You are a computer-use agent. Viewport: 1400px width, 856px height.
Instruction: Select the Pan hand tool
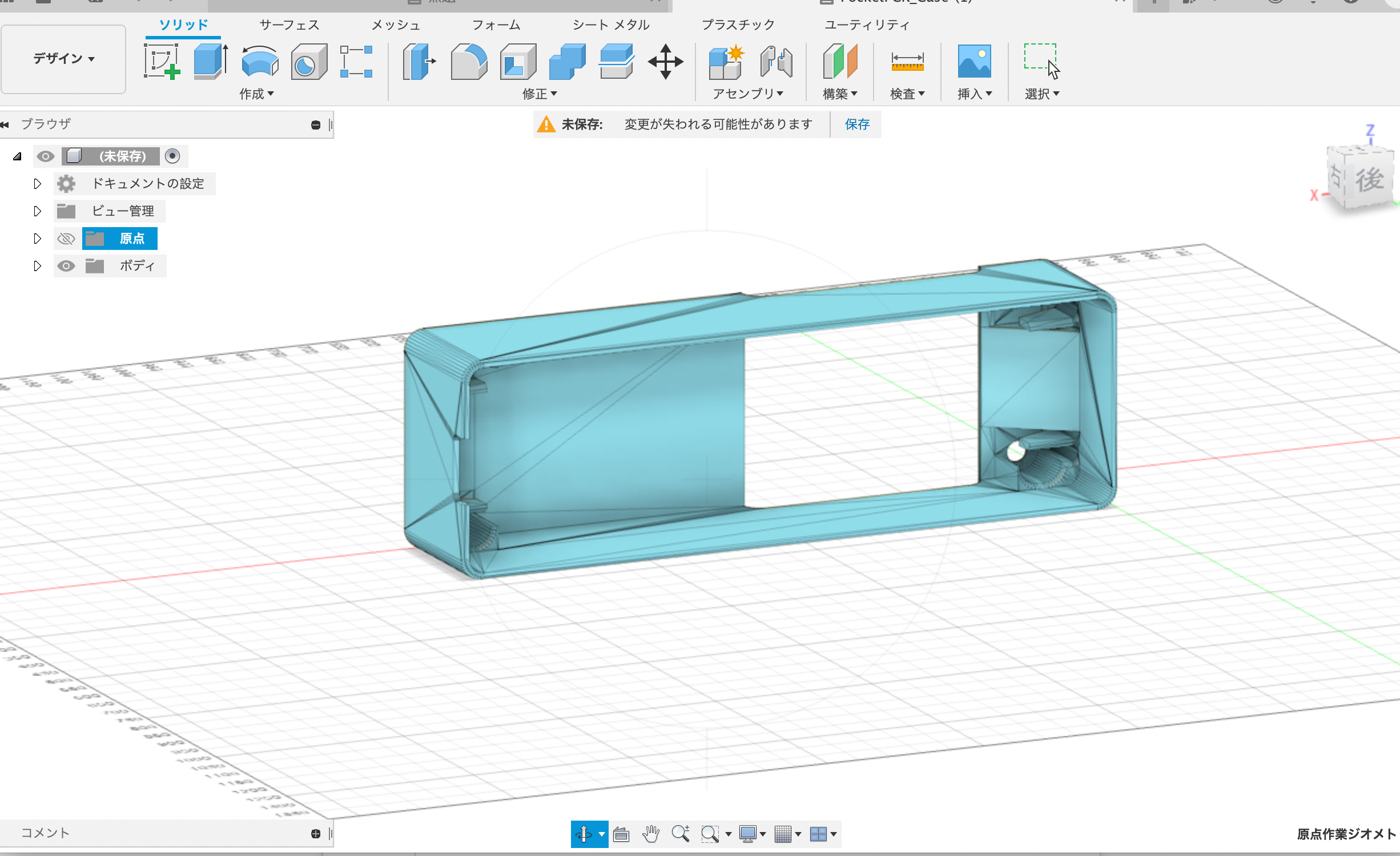(651, 834)
